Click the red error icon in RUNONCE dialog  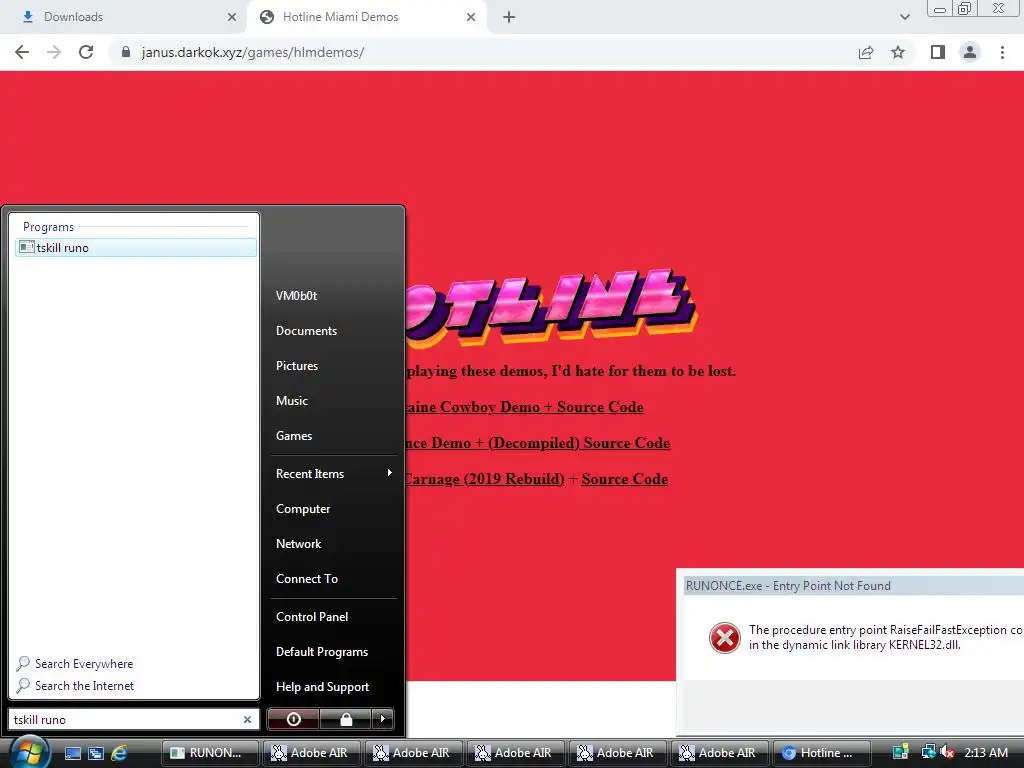(x=725, y=638)
